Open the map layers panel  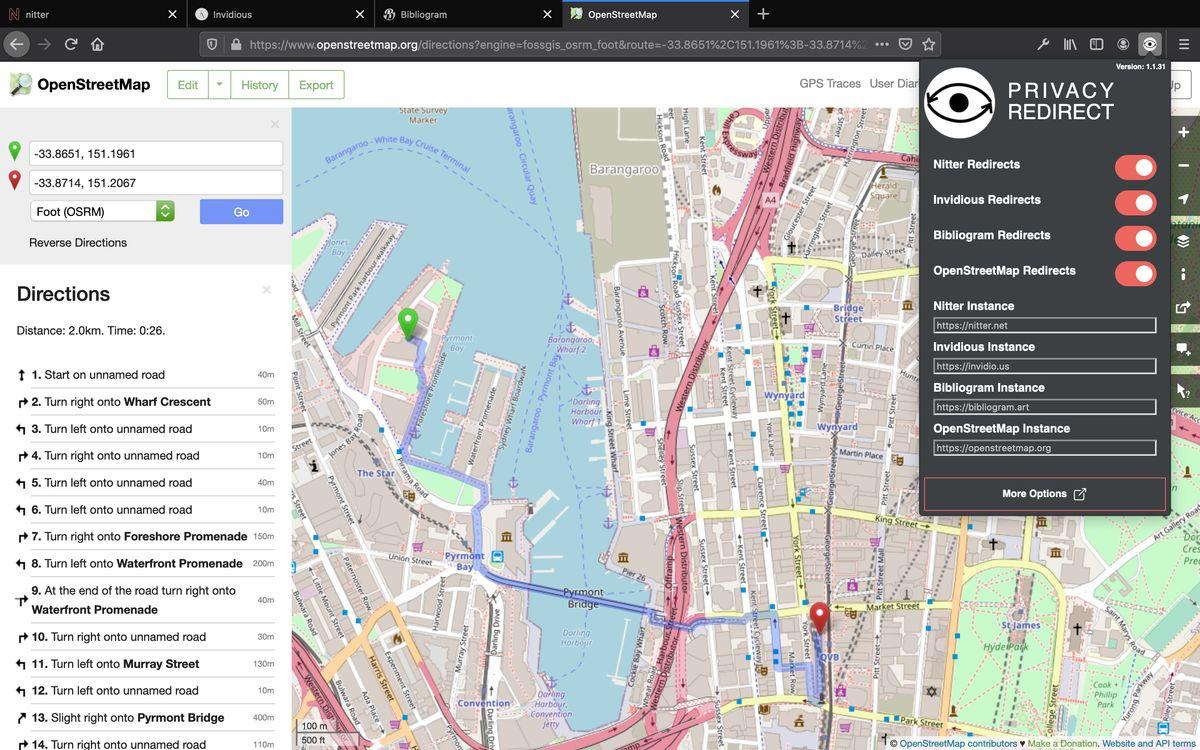(x=1183, y=241)
